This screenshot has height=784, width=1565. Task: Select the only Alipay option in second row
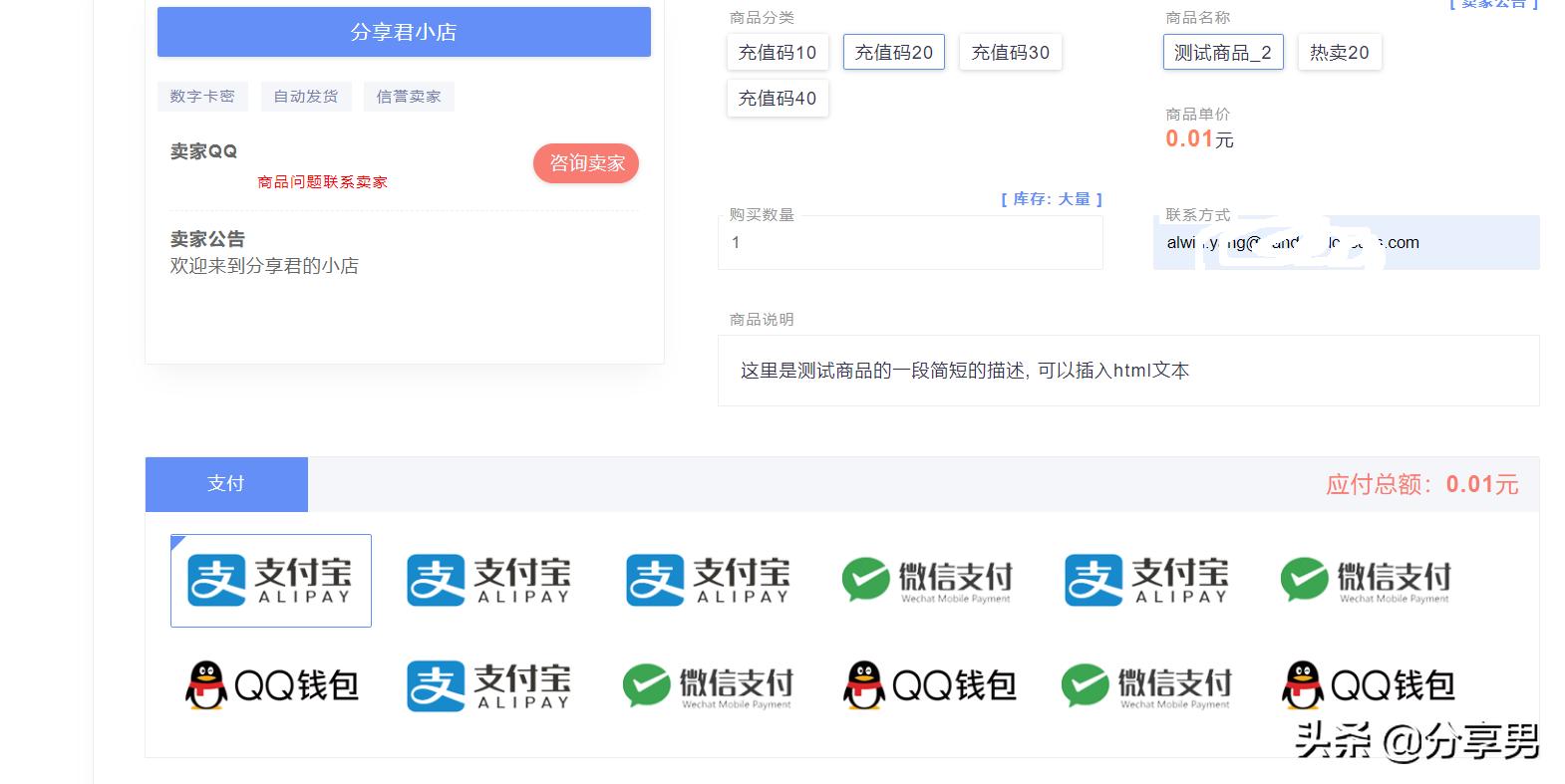tap(489, 685)
